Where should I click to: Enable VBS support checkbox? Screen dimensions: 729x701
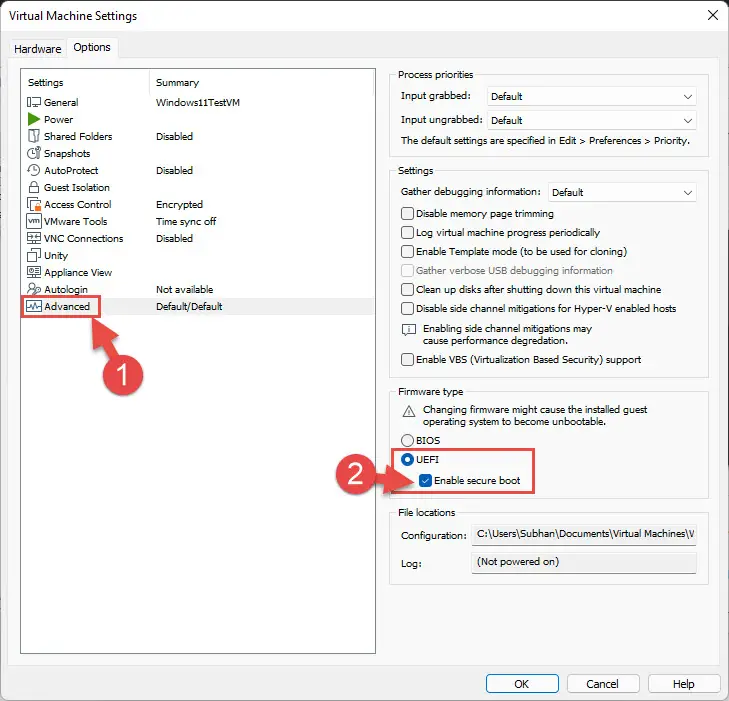tap(407, 359)
